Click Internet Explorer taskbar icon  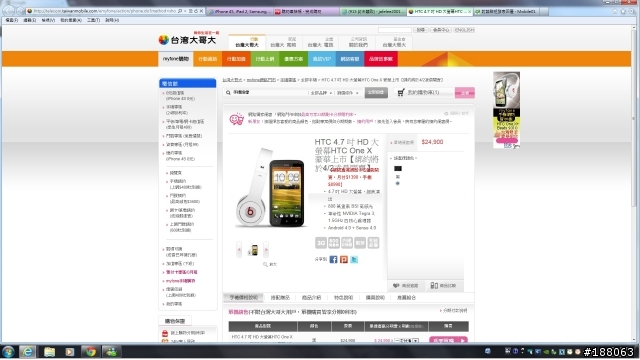point(28,351)
